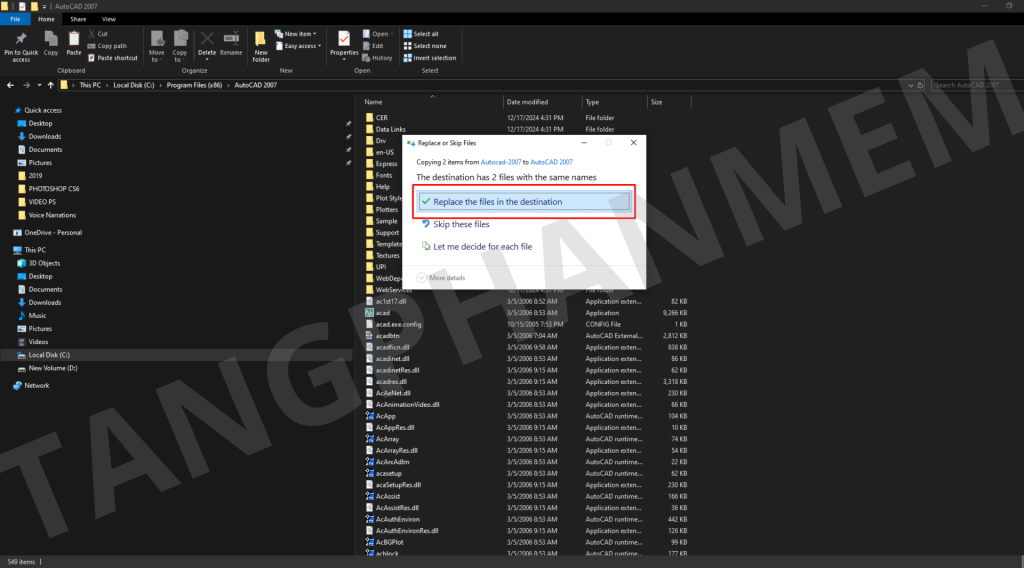Create a folder with New folder icon

(x=261, y=41)
